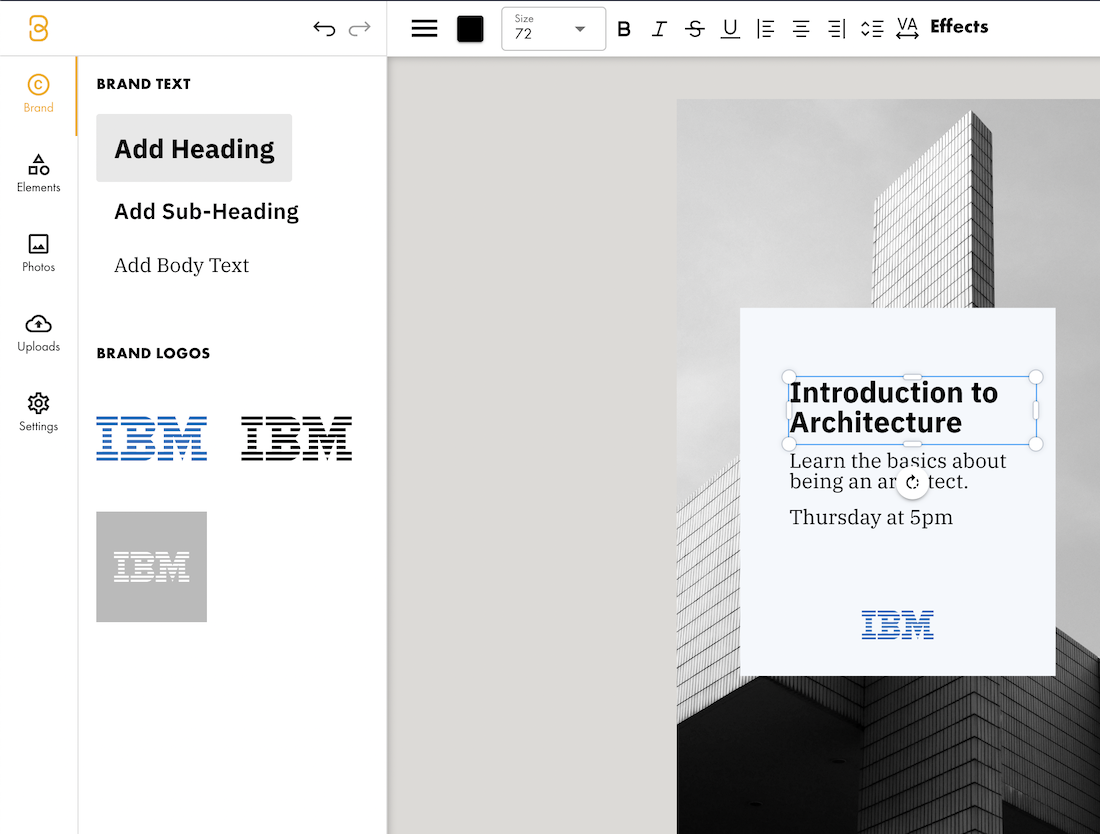Click Add Body Text
The height and width of the screenshot is (834, 1100).
click(181, 266)
